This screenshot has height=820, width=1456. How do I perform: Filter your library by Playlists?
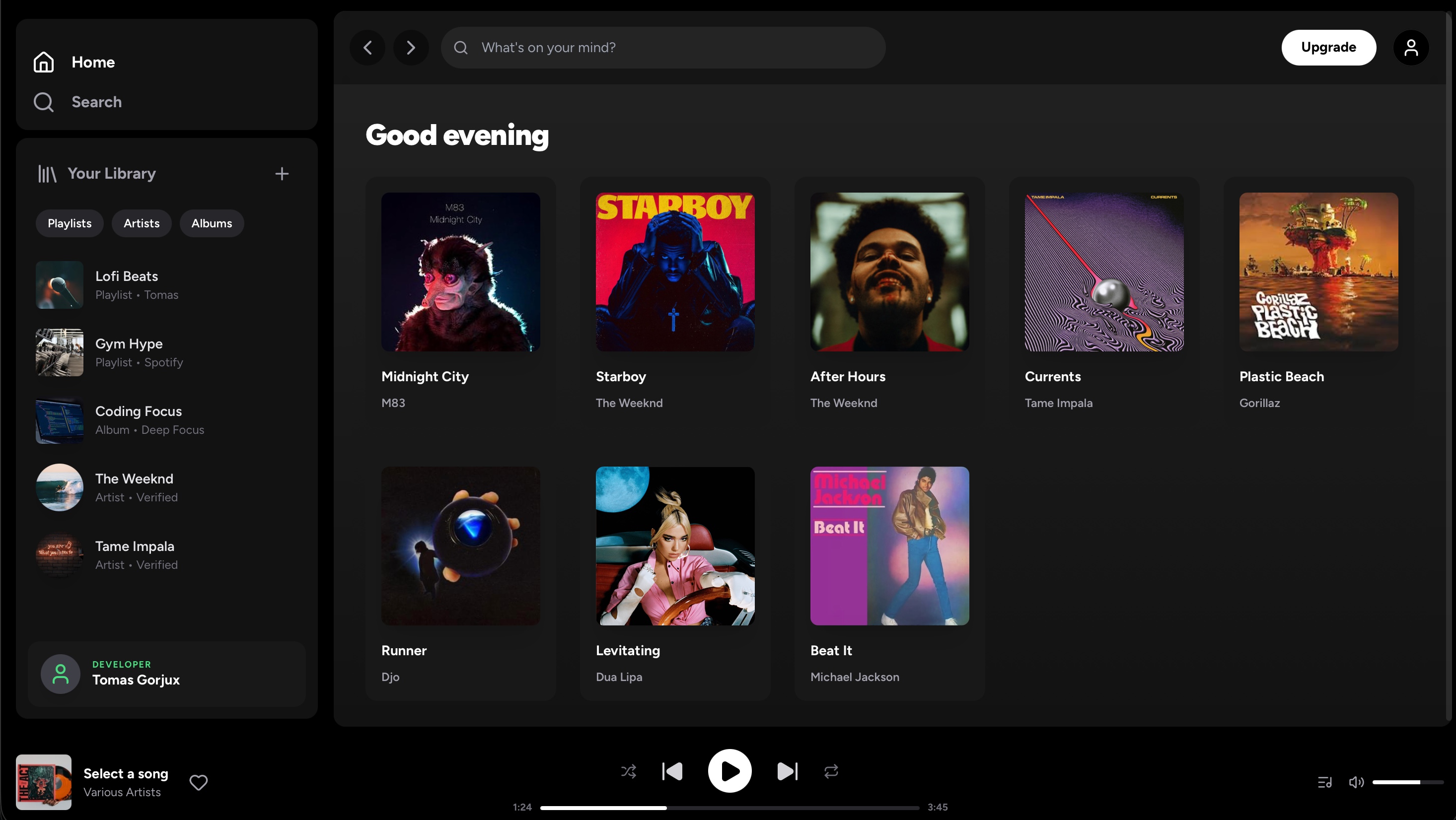tap(69, 223)
